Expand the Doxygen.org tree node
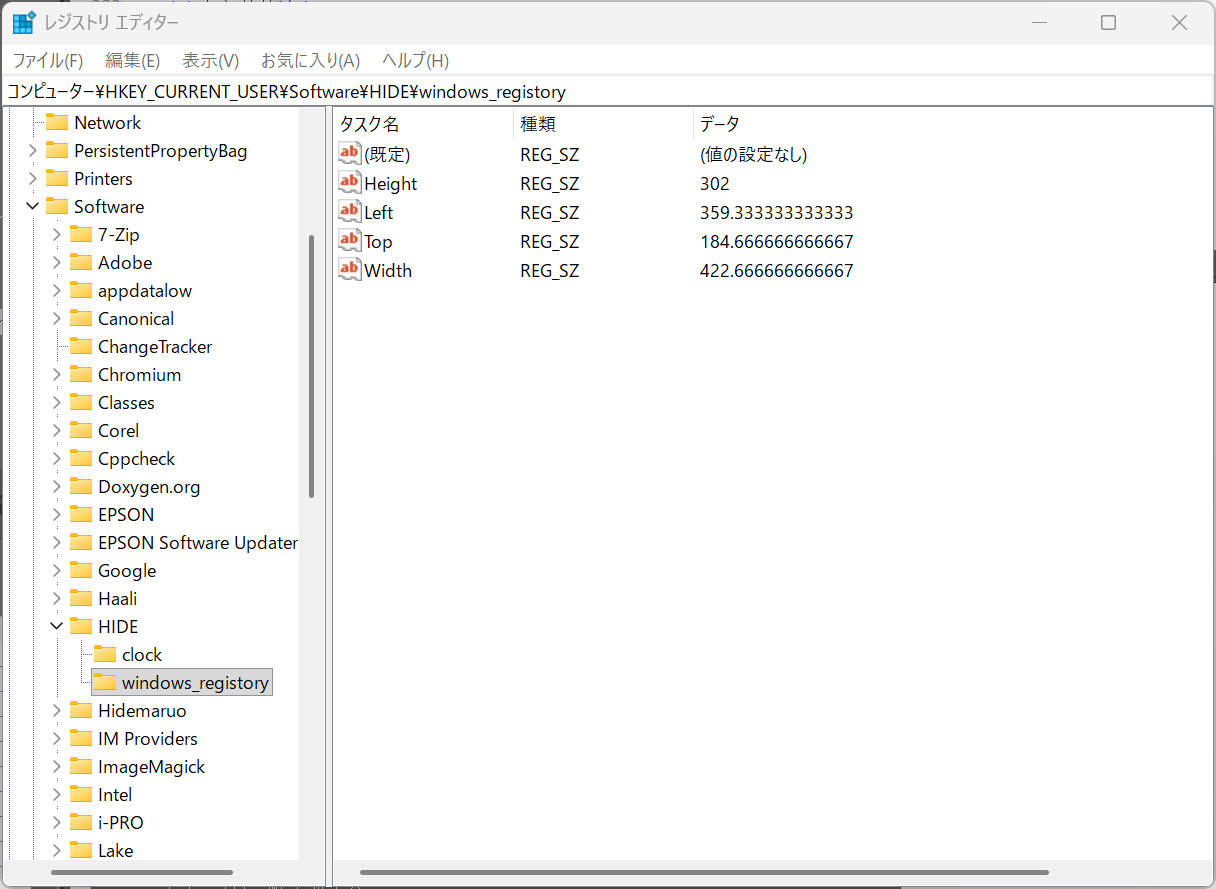Image resolution: width=1216 pixels, height=889 pixels. click(57, 487)
